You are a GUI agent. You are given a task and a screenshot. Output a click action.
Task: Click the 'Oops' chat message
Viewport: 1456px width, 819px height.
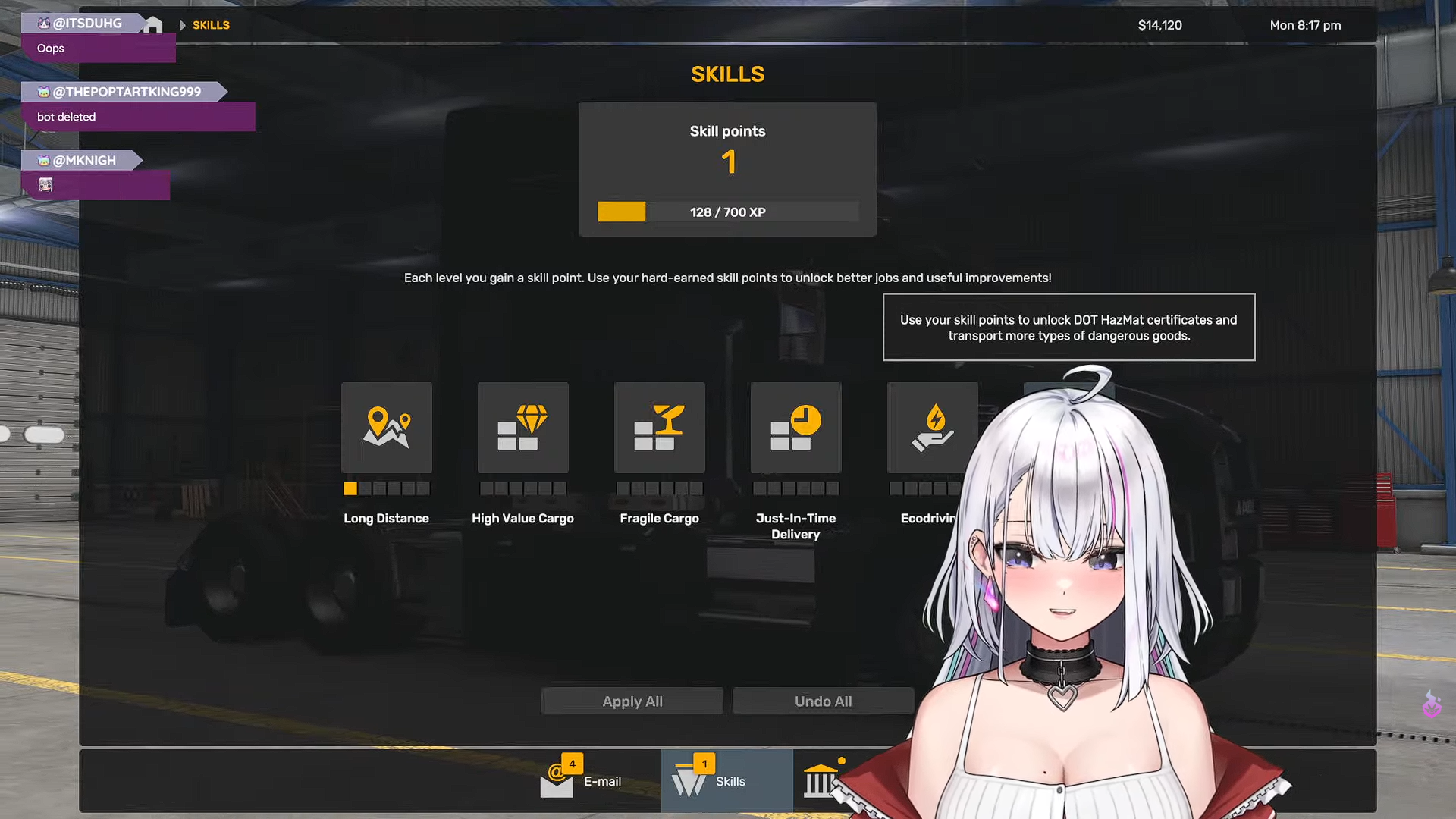[51, 49]
